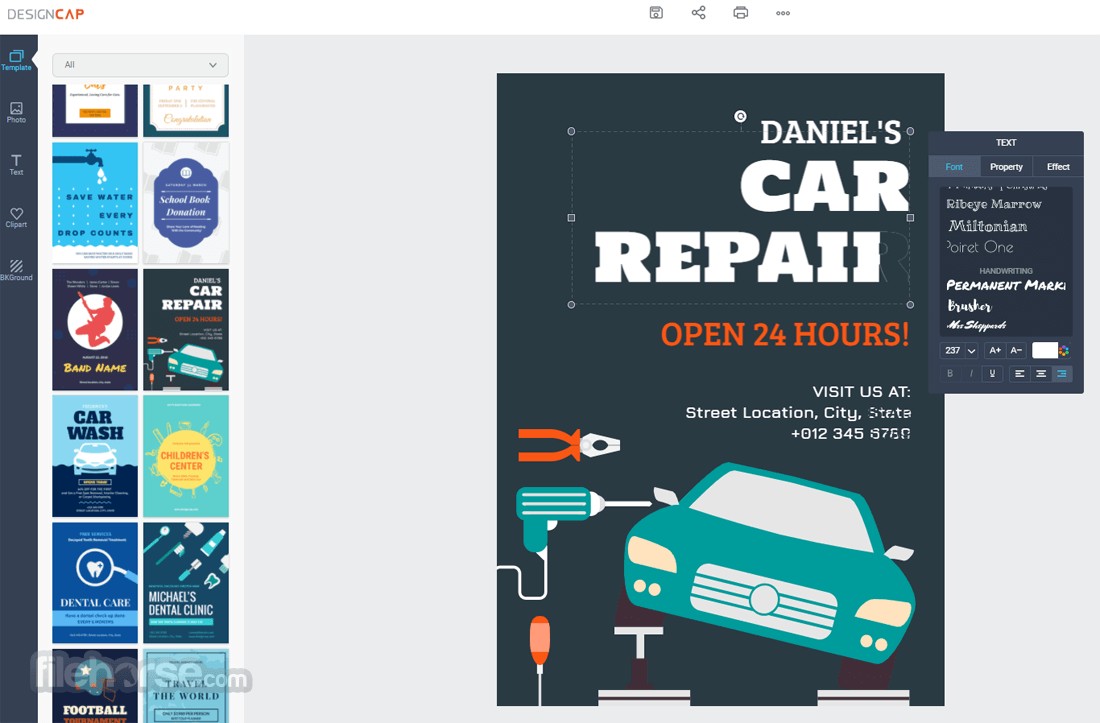Image resolution: width=1100 pixels, height=723 pixels.
Task: Select the Dental Care template thumbnail
Action: pos(95,583)
